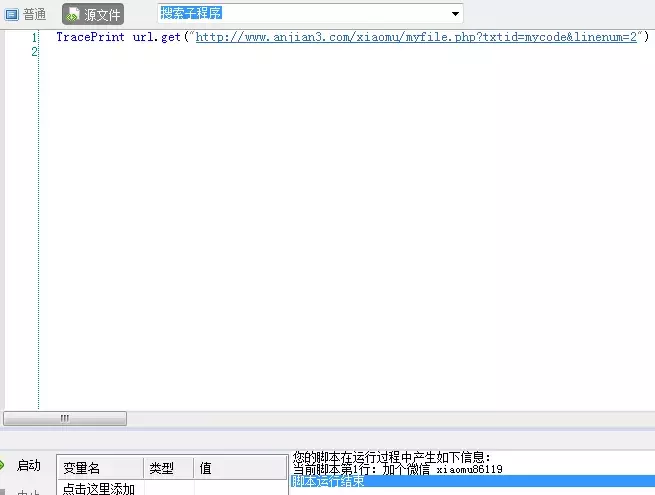Click the anjian3.com URL link in line 1
Screen dimensions: 655x495
tap(416, 37)
